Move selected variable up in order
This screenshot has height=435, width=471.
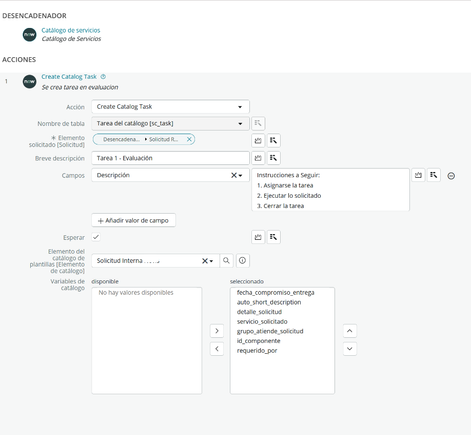coord(350,331)
